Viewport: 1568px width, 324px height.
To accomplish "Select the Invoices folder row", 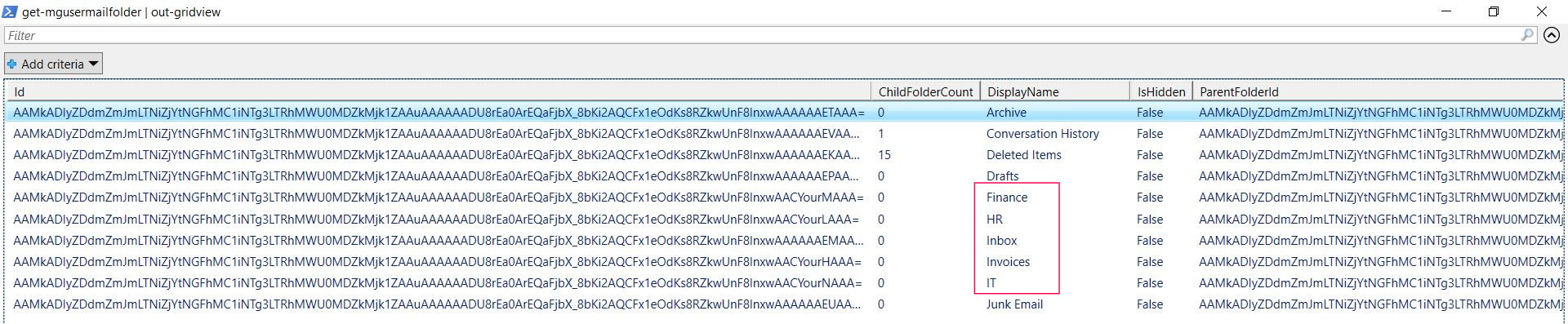I will click(x=785, y=262).
